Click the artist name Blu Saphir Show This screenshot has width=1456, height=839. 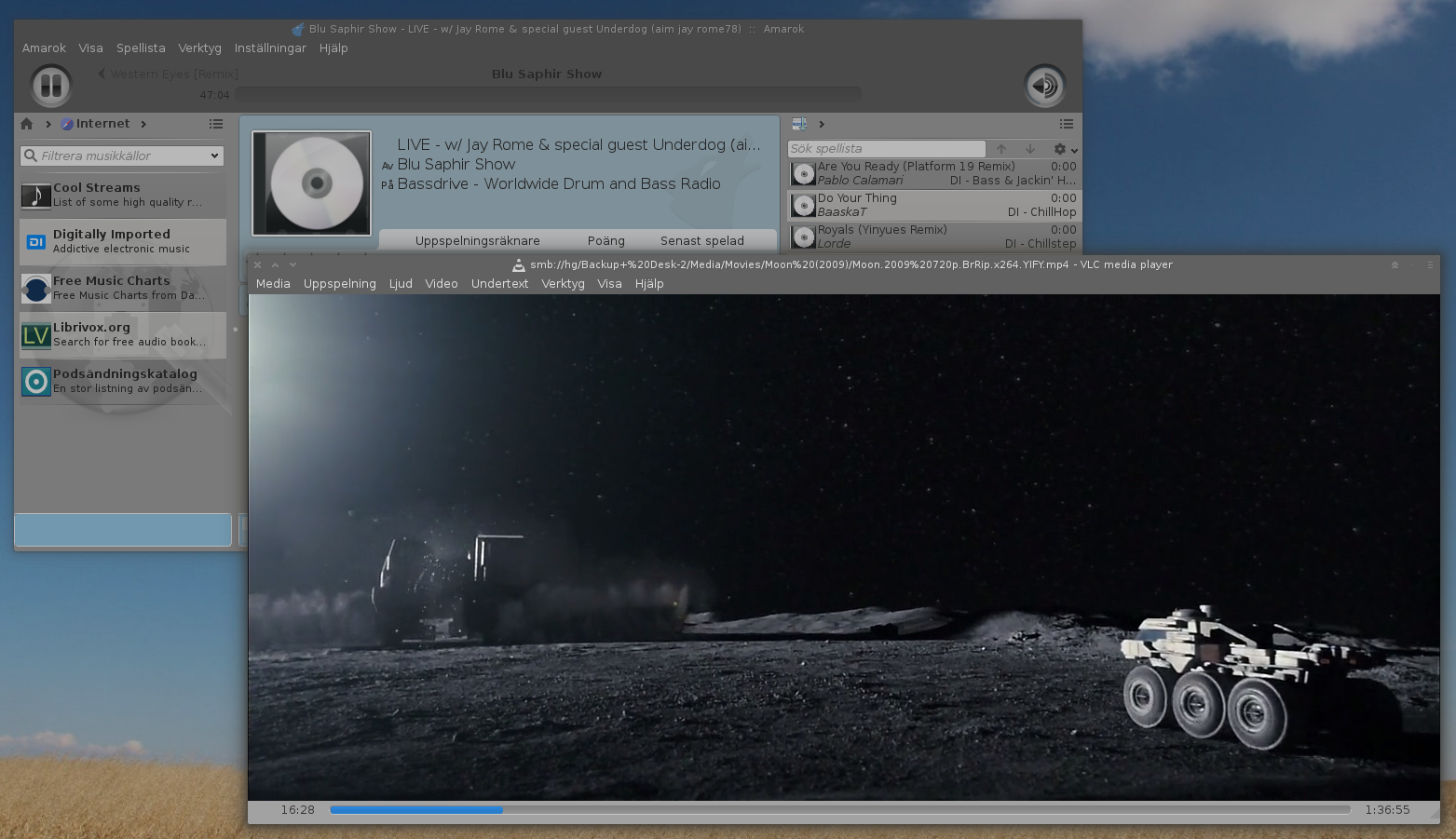click(x=456, y=164)
